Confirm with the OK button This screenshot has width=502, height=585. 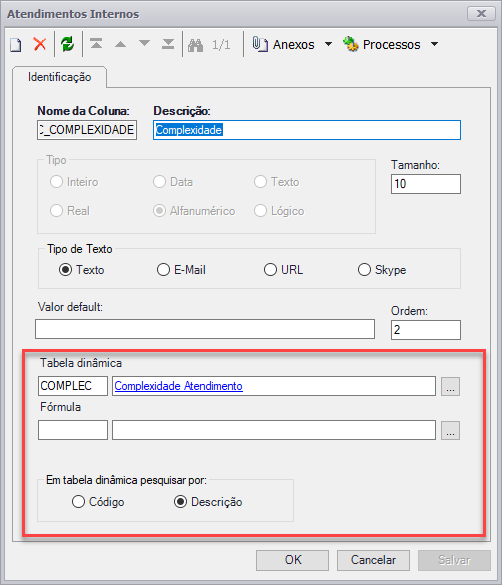(292, 560)
